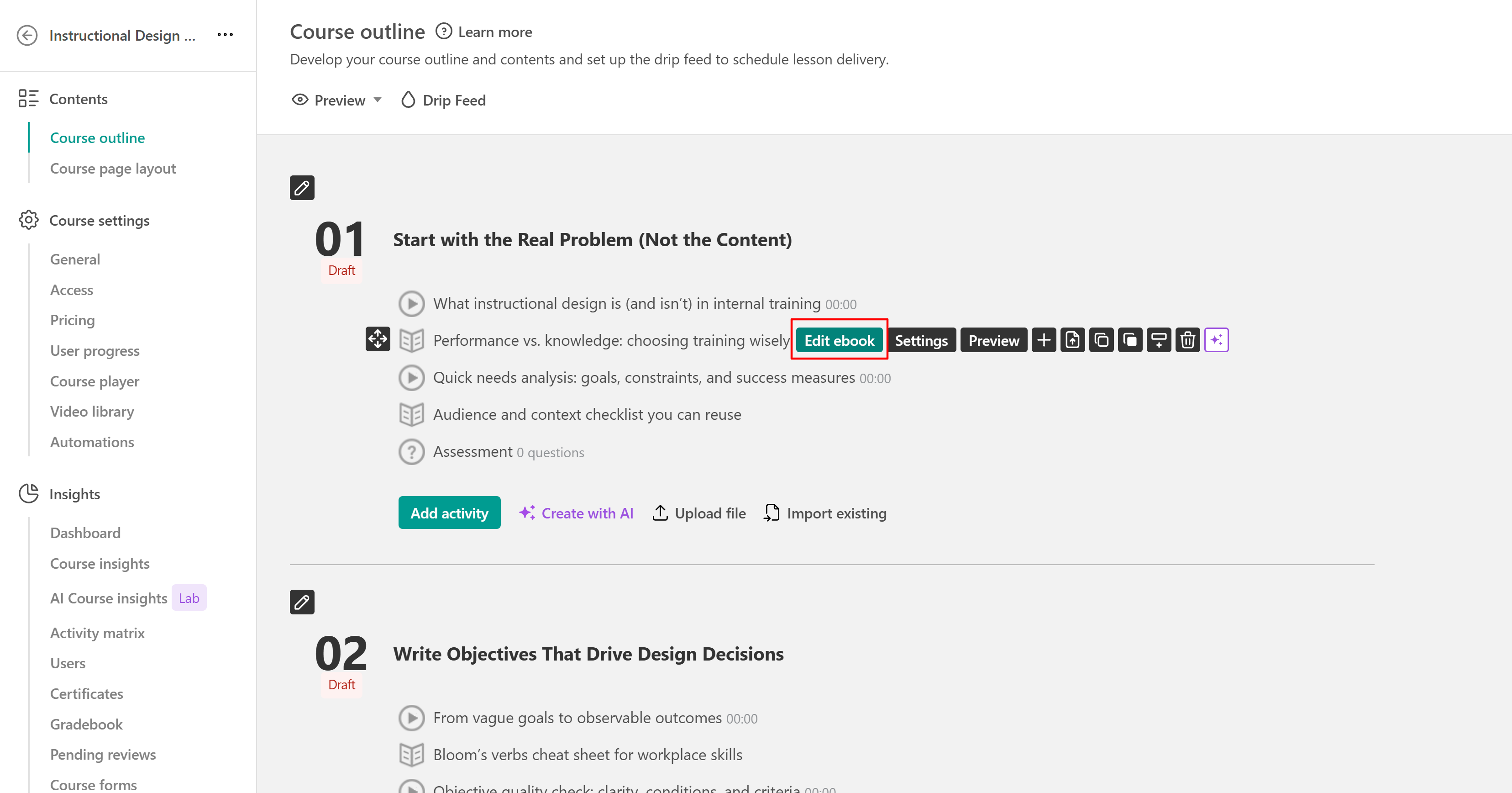Edit section 01 with the pencil icon
The width and height of the screenshot is (1512, 793).
(x=302, y=187)
